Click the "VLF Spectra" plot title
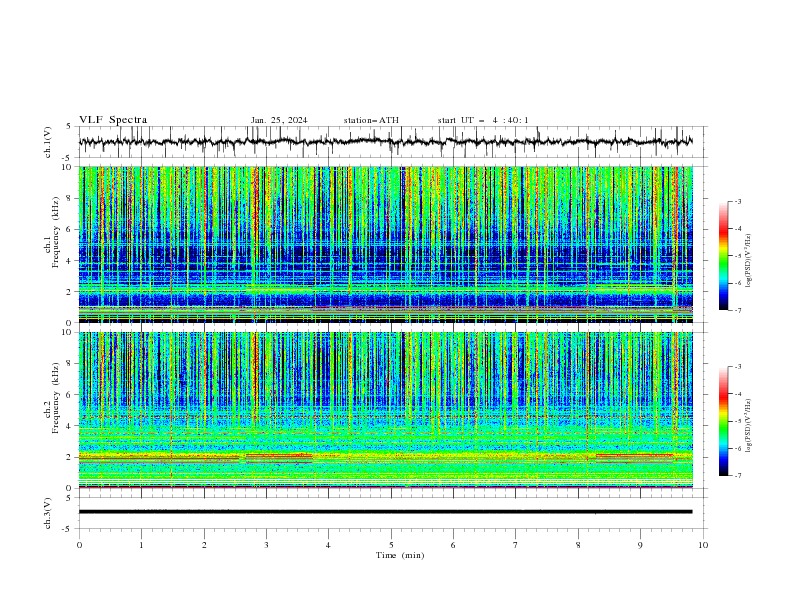Image resolution: width=792 pixels, height=612 pixels. 113,120
